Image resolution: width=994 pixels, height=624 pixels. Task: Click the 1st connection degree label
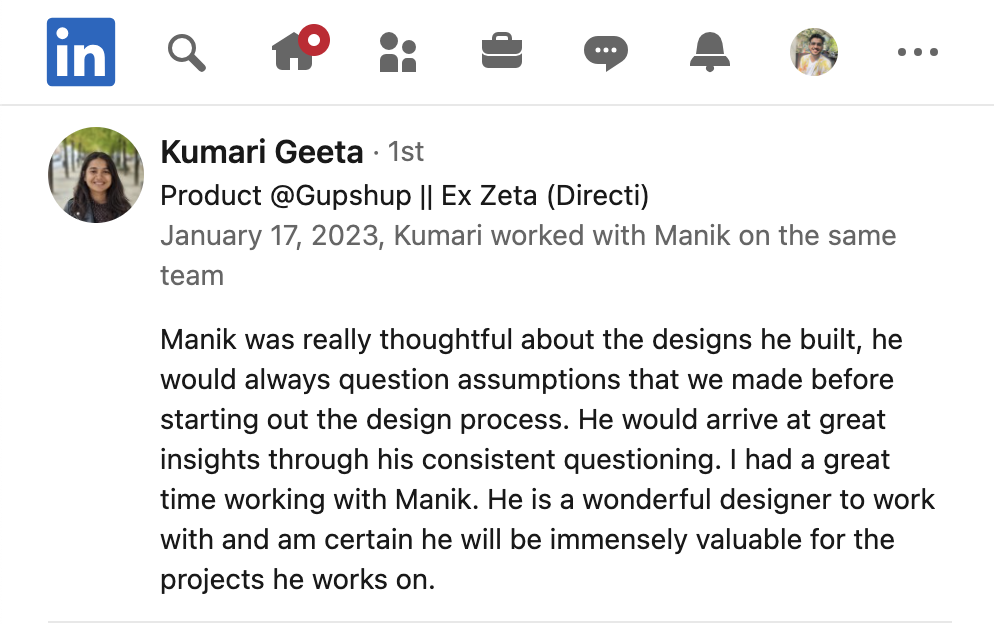[406, 152]
